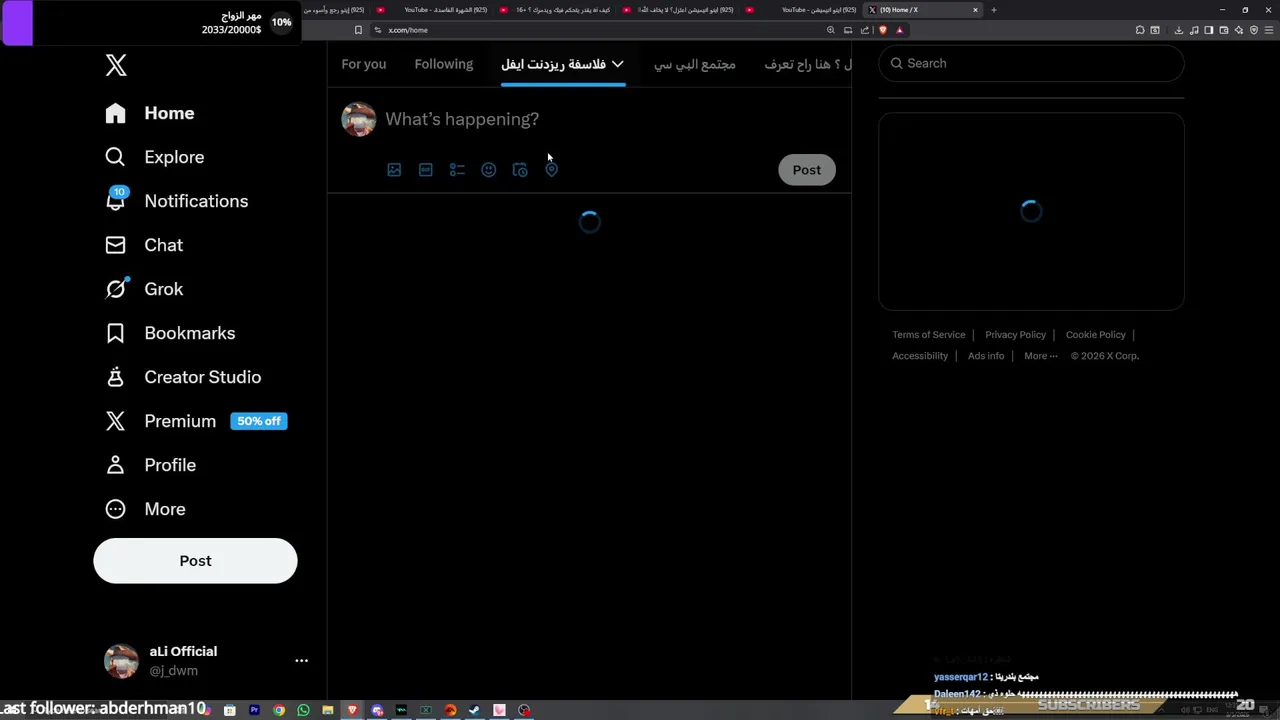Add media image to the post

[x=394, y=170]
